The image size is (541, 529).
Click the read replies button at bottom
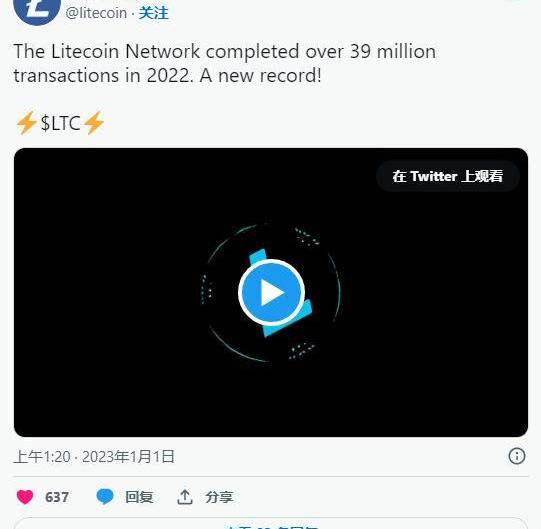click(x=271, y=523)
